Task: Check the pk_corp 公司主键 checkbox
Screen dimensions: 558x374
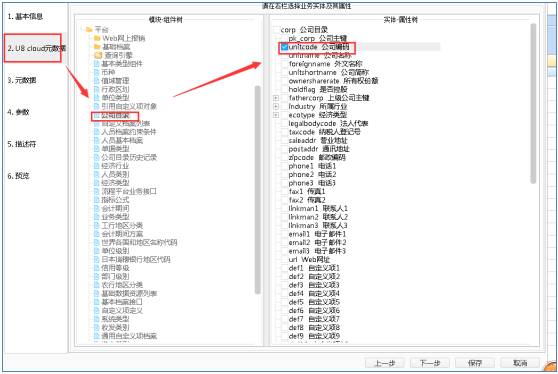Action: [284, 38]
